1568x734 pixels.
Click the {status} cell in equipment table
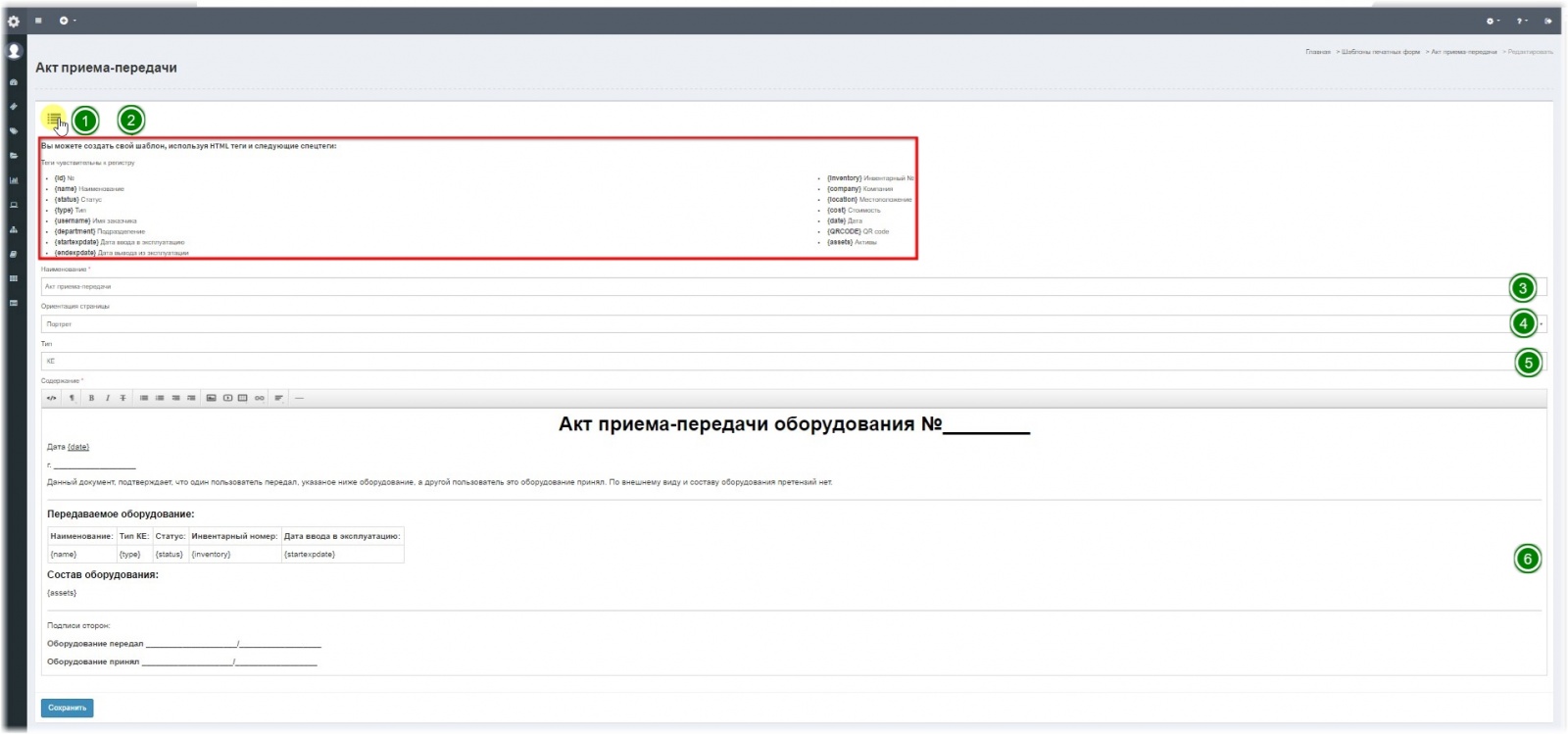(170, 555)
